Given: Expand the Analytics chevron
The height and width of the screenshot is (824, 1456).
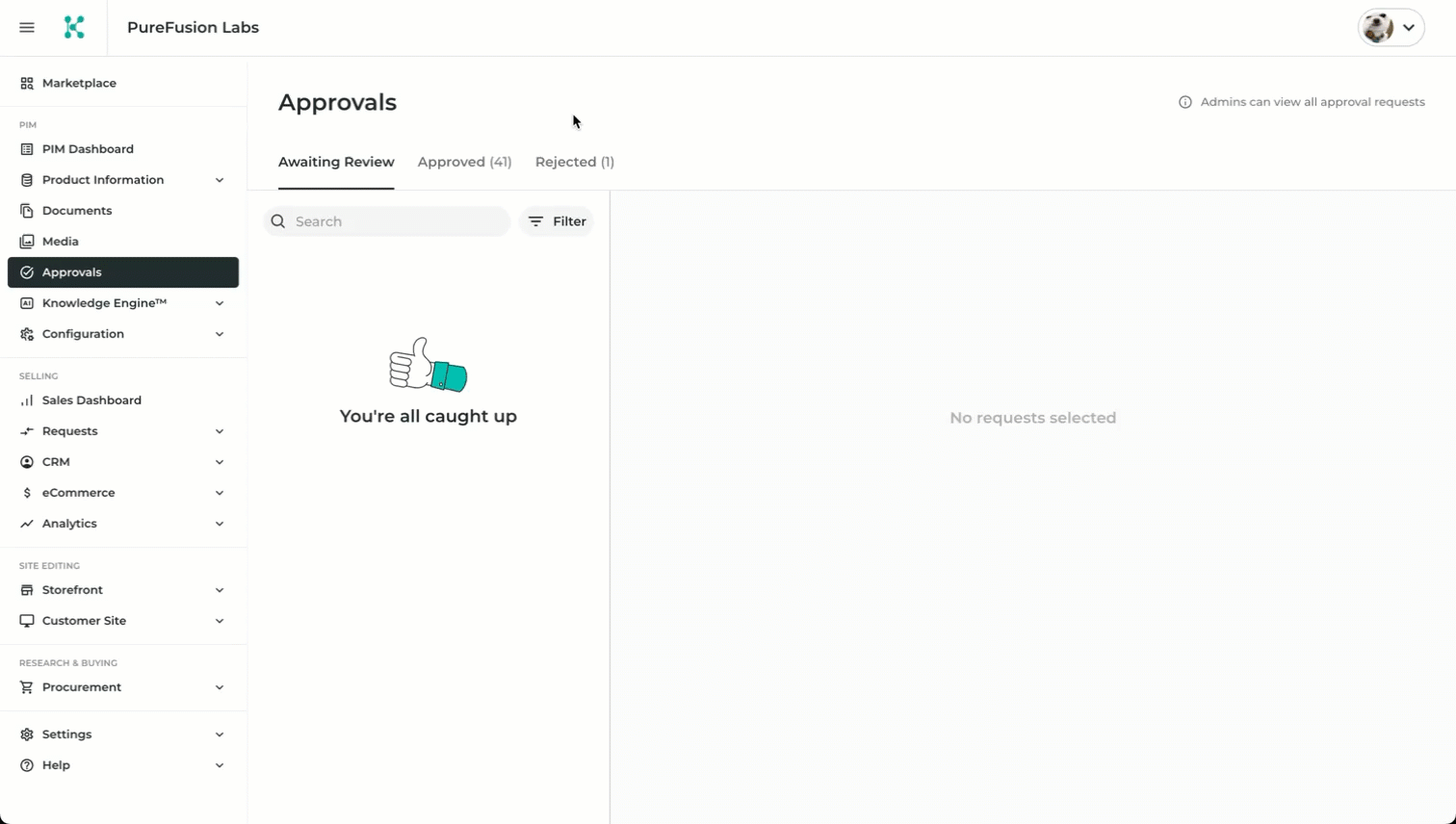Looking at the screenshot, I should 220,524.
